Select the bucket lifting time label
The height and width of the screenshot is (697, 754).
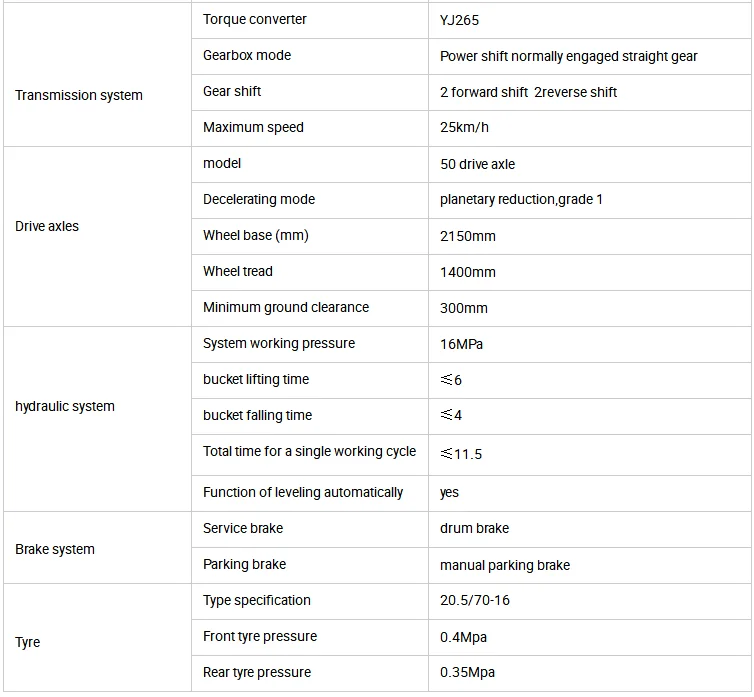(256, 379)
